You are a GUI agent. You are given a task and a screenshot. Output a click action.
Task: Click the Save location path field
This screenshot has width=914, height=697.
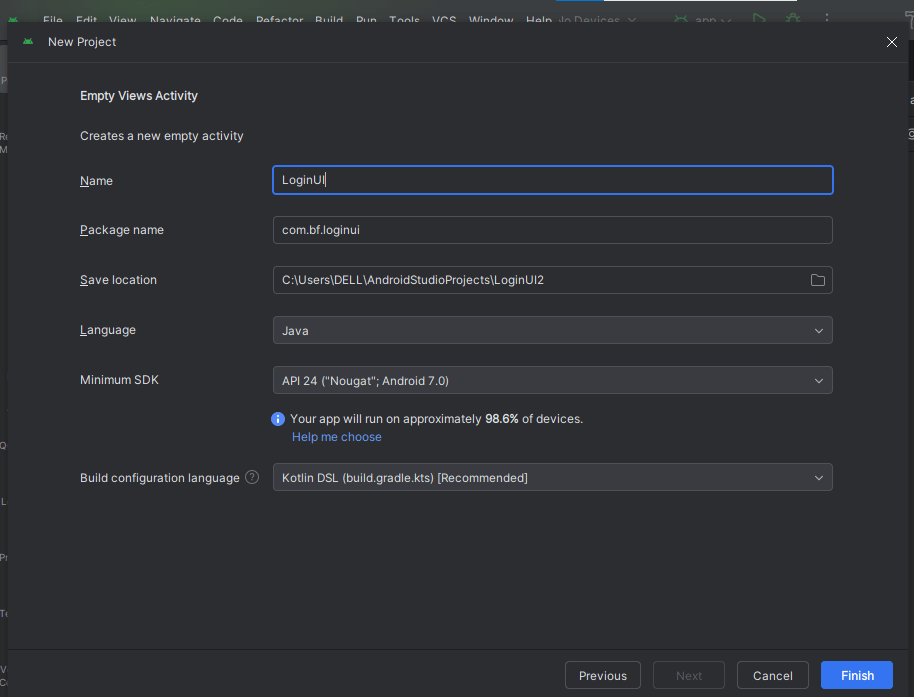pos(538,280)
